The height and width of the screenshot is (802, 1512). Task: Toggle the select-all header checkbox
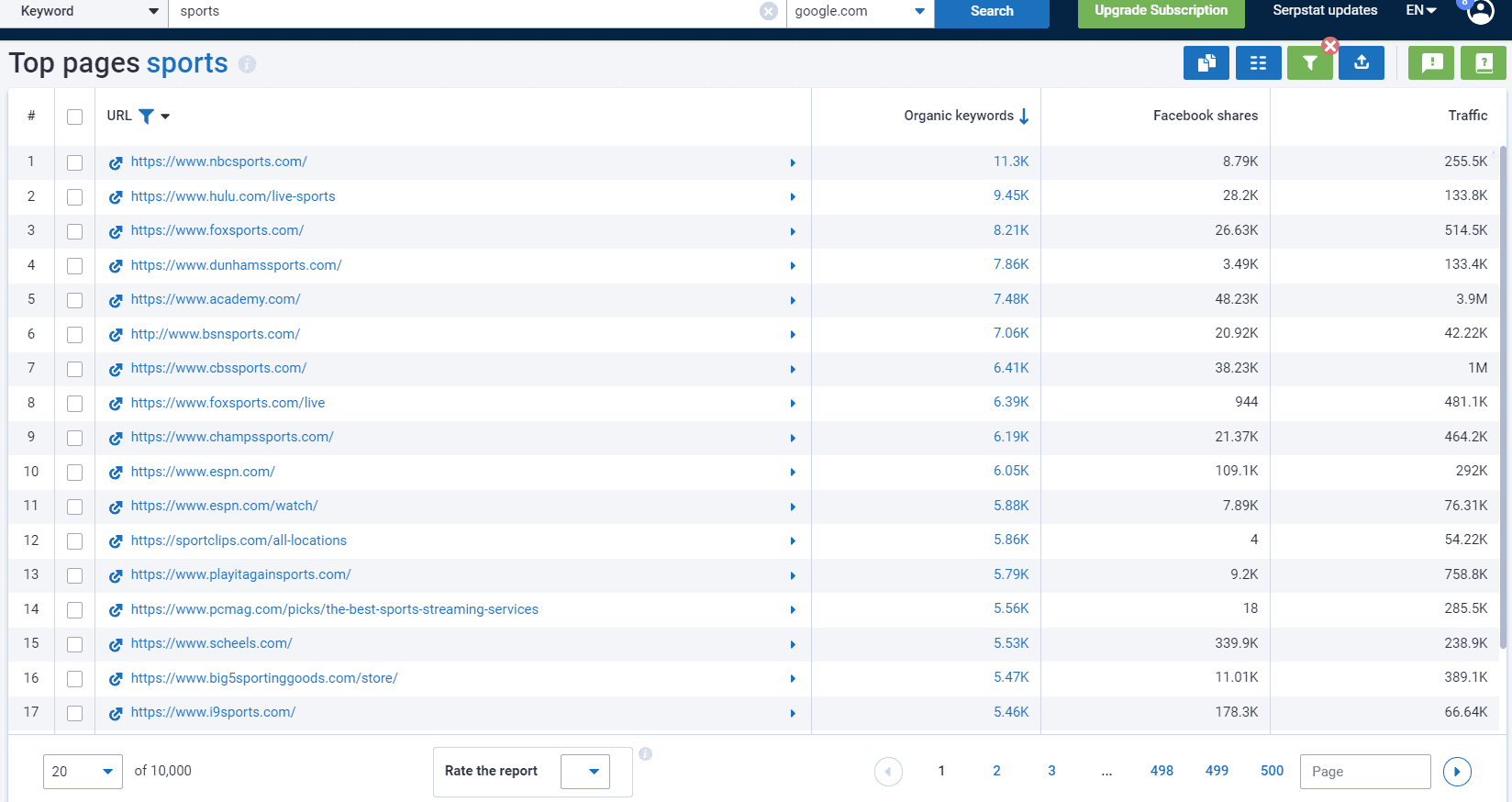[75, 117]
